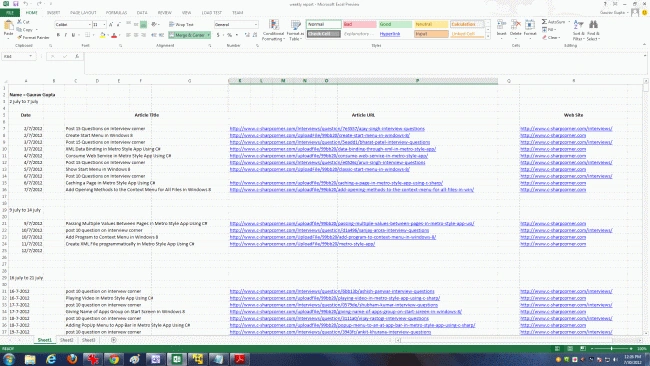650x366 pixels.
Task: Open Adobe Reader from the taskbar
Action: coord(239,359)
